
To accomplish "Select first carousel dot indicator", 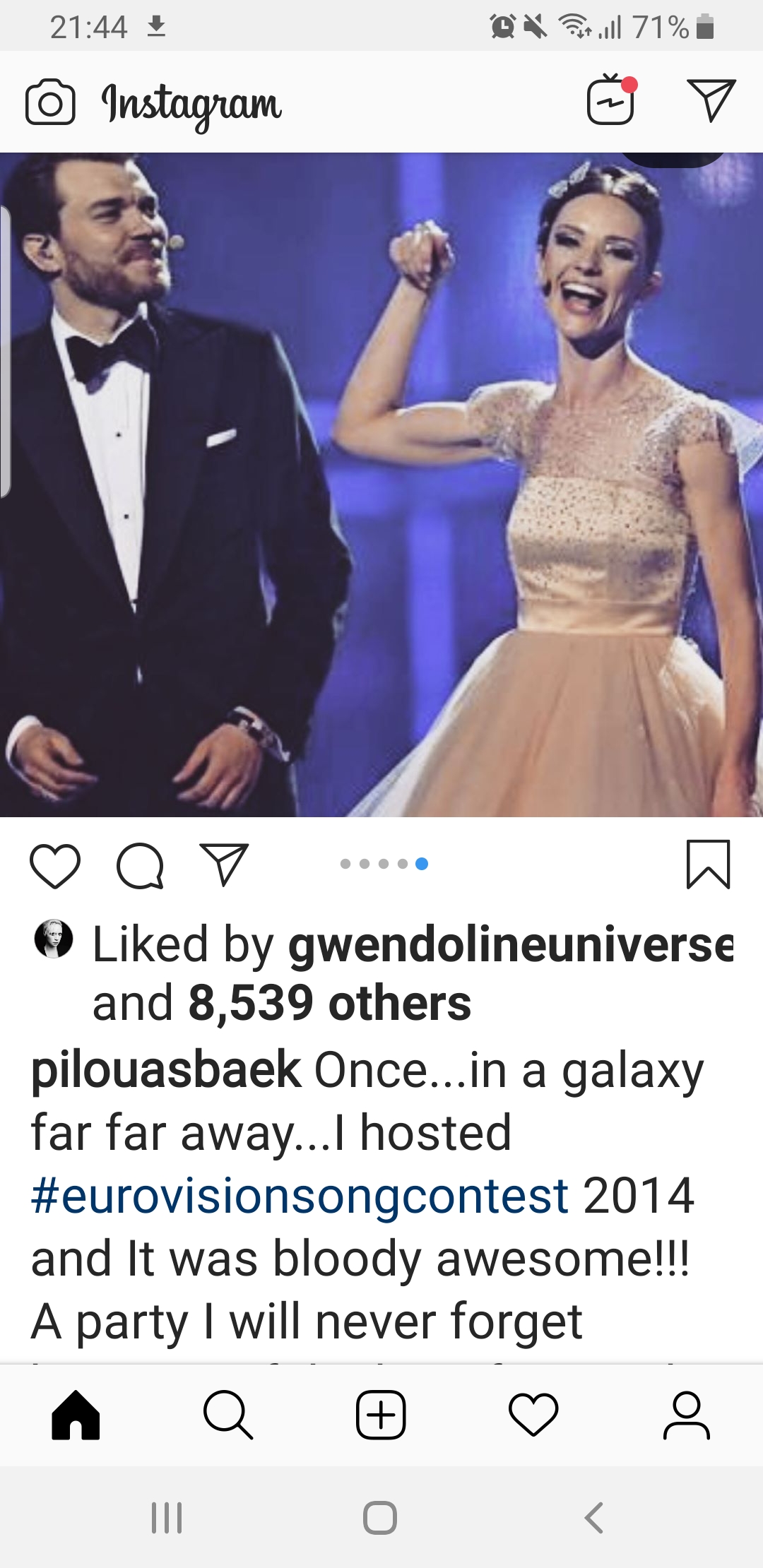I will coord(345,864).
